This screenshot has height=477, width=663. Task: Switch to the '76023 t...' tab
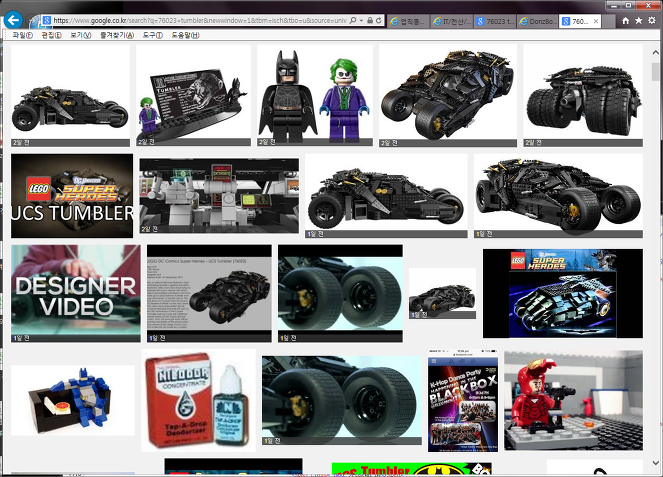pos(495,21)
